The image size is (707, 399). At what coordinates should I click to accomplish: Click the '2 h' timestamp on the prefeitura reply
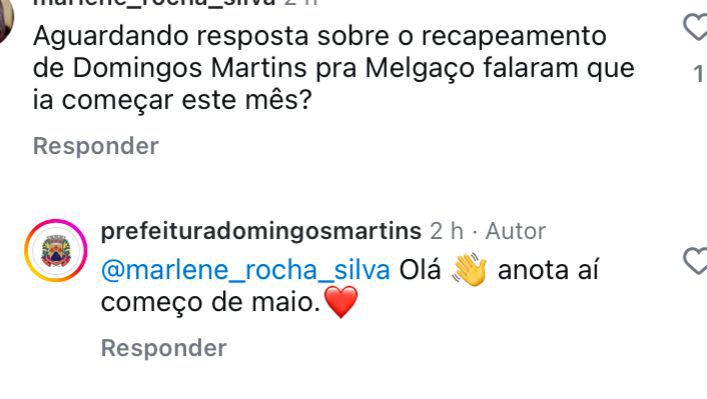446,231
